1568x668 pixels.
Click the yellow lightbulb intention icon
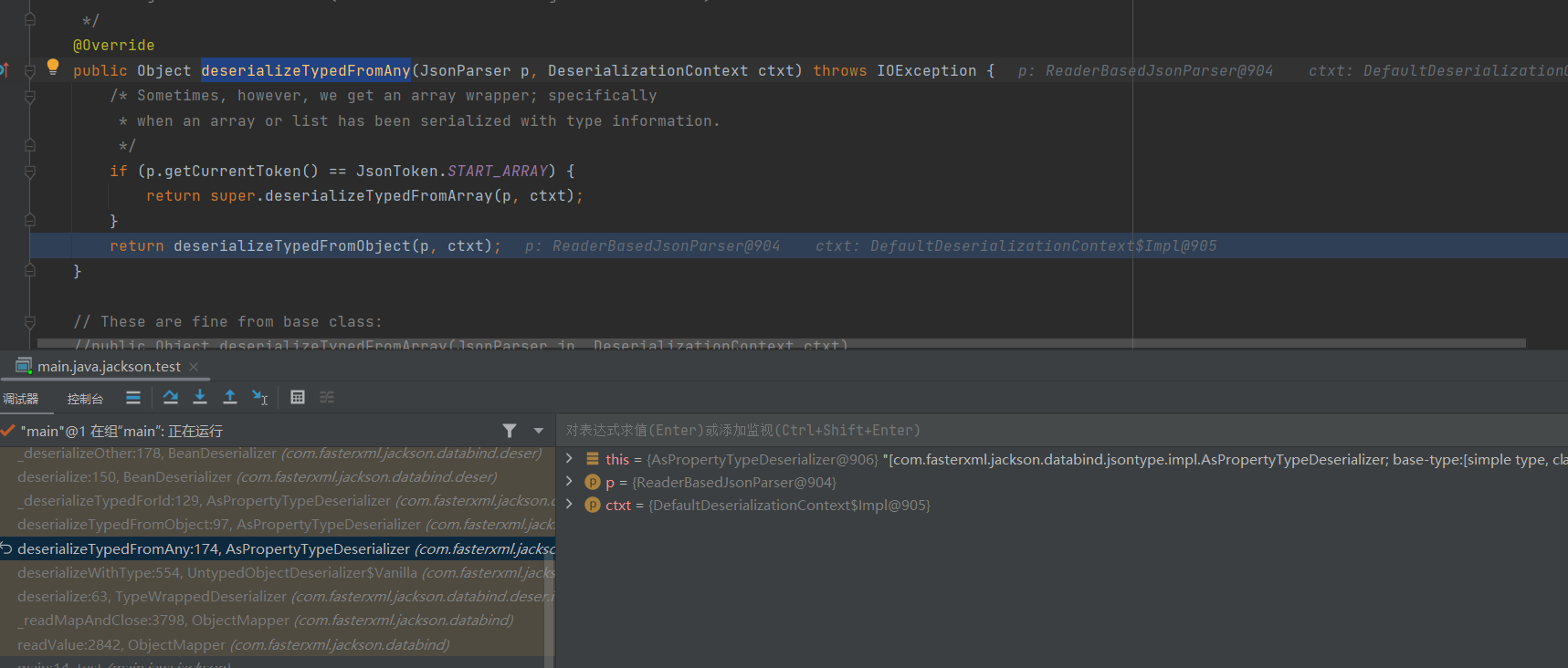click(x=53, y=67)
